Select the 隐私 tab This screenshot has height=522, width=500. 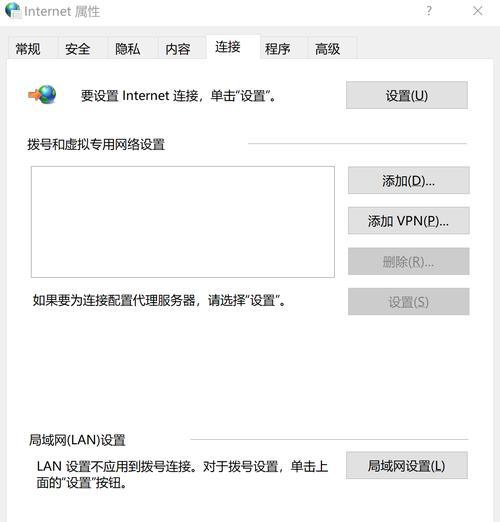[128, 49]
